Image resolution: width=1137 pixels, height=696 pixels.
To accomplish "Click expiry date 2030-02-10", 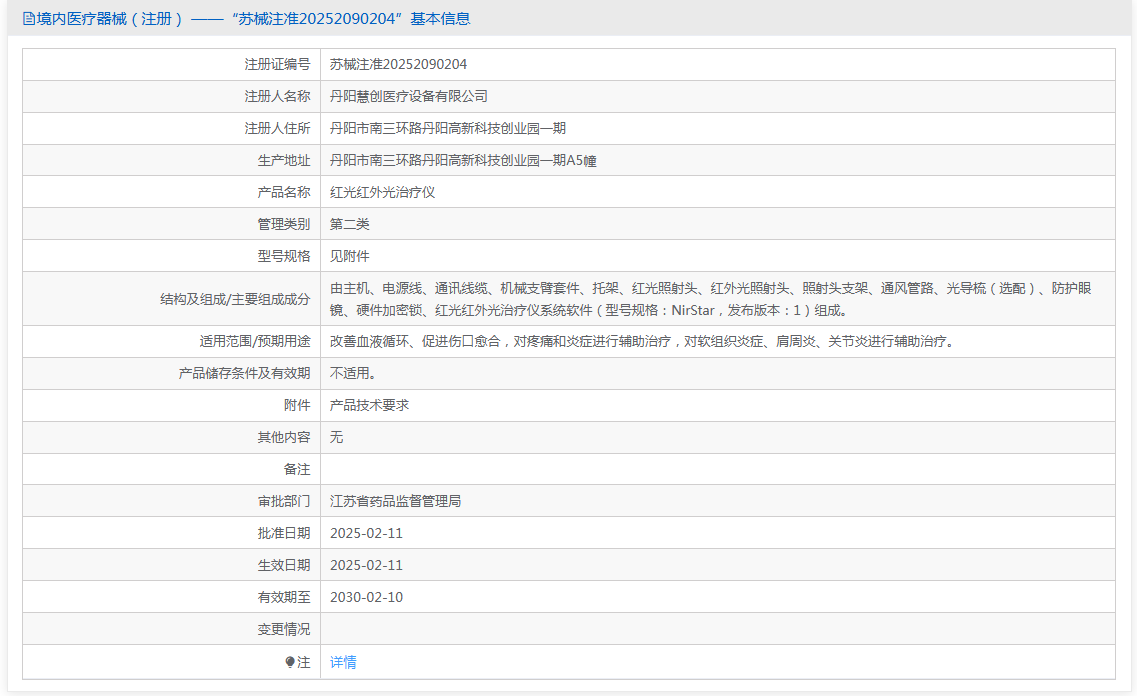I will [366, 597].
